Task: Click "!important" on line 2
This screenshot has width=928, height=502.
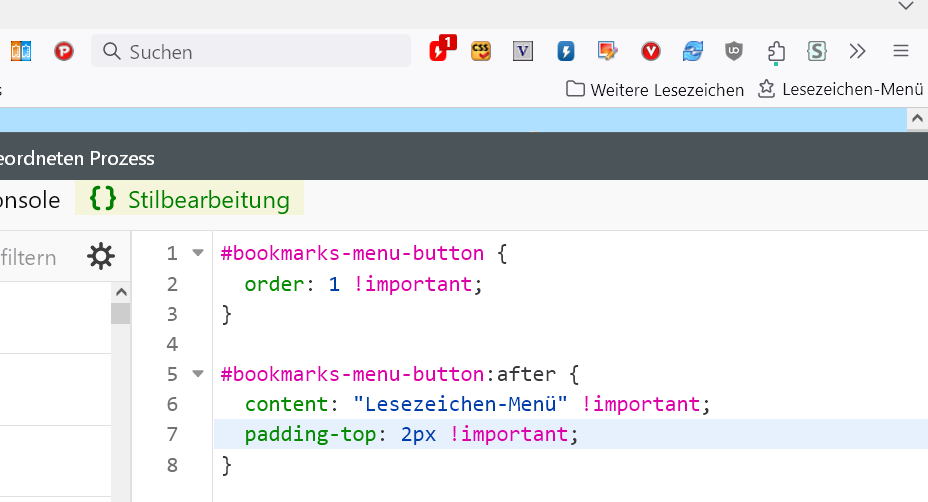Action: coord(413,284)
